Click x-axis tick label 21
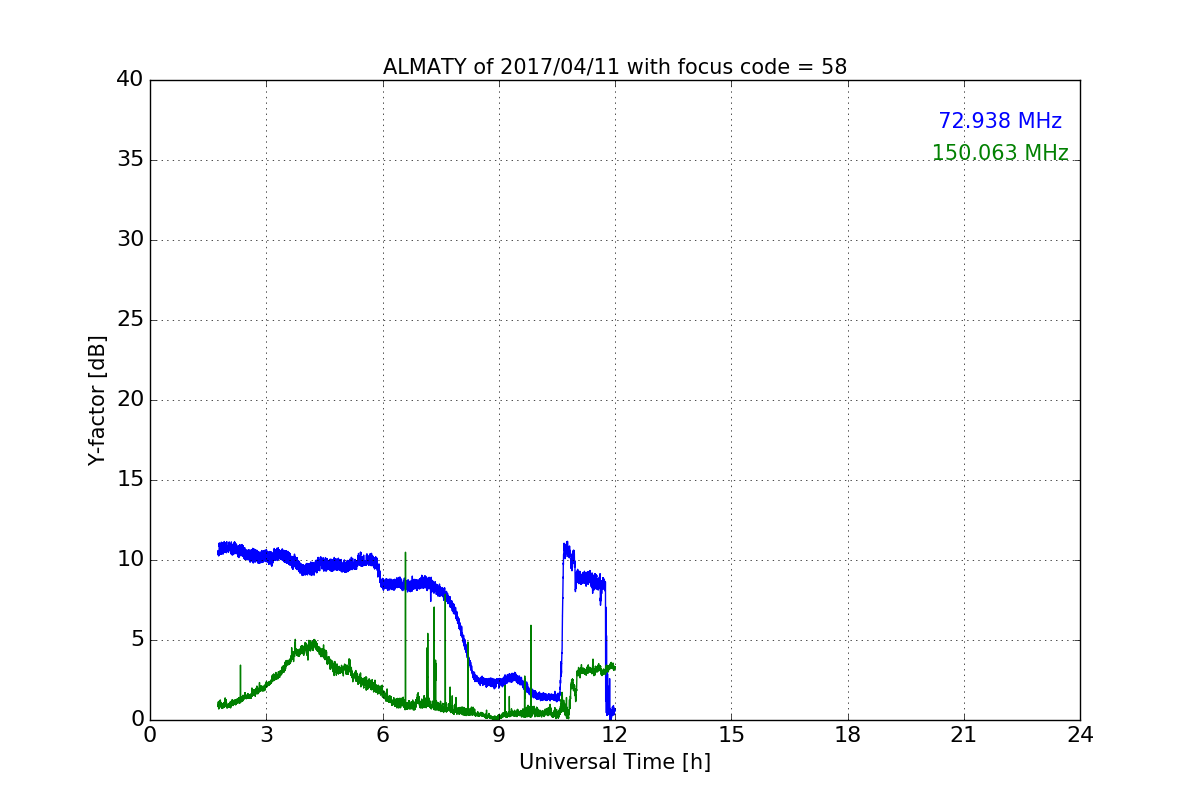 pyautogui.click(x=964, y=735)
